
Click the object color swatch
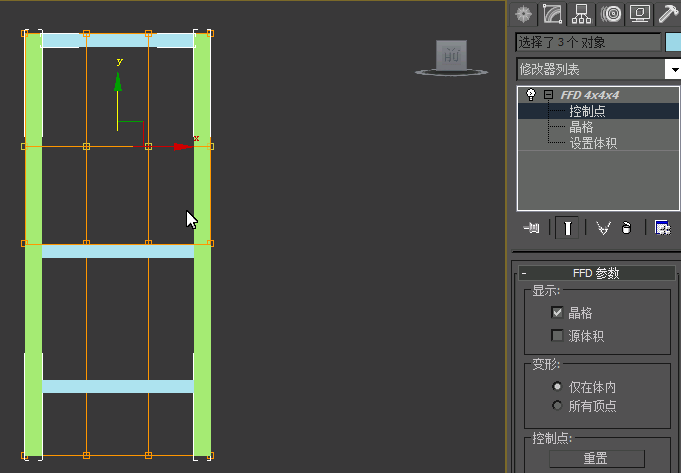[x=673, y=43]
